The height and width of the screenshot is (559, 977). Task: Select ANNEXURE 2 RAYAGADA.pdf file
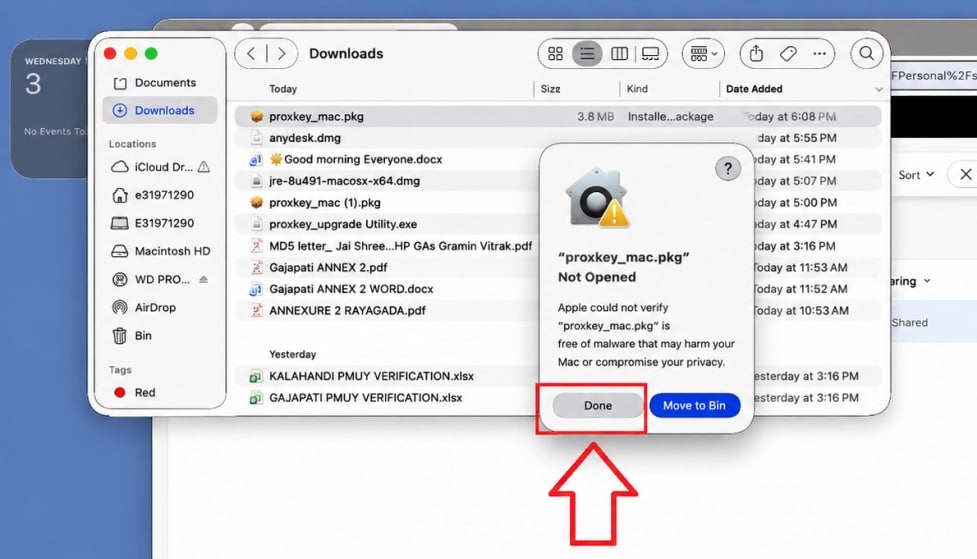tap(347, 310)
